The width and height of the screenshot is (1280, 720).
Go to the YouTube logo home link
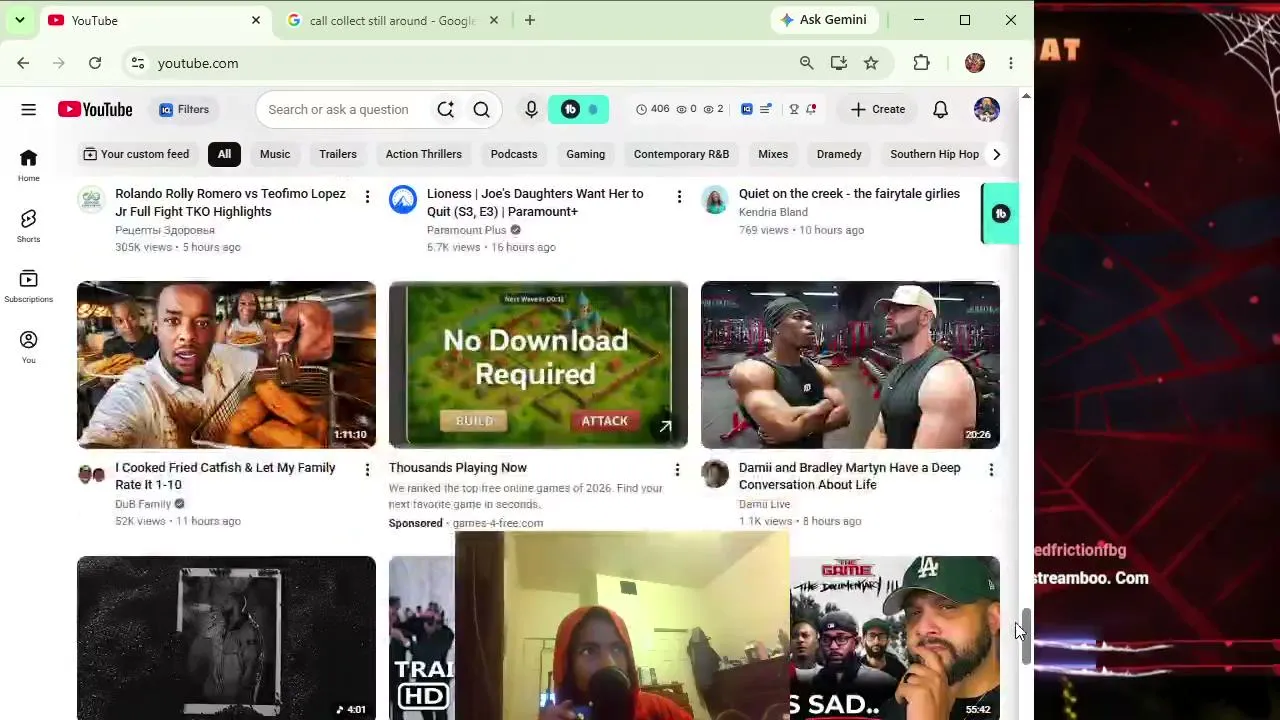point(95,110)
